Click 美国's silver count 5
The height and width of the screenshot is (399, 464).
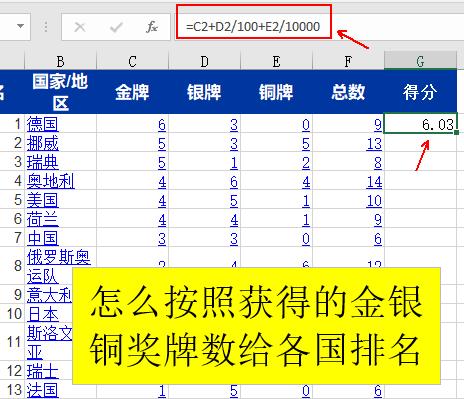(234, 201)
